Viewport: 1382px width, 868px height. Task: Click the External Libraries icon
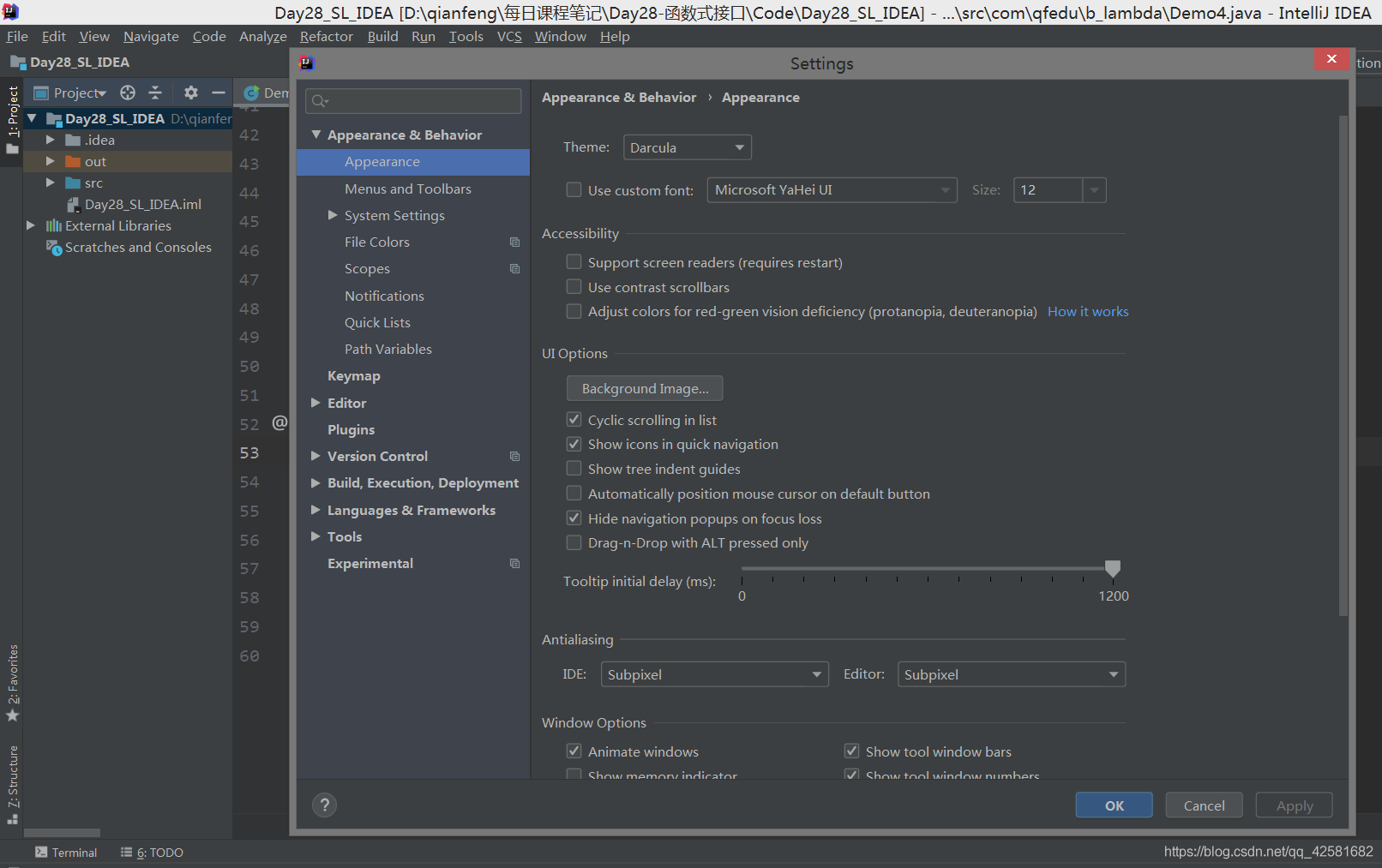pos(54,226)
